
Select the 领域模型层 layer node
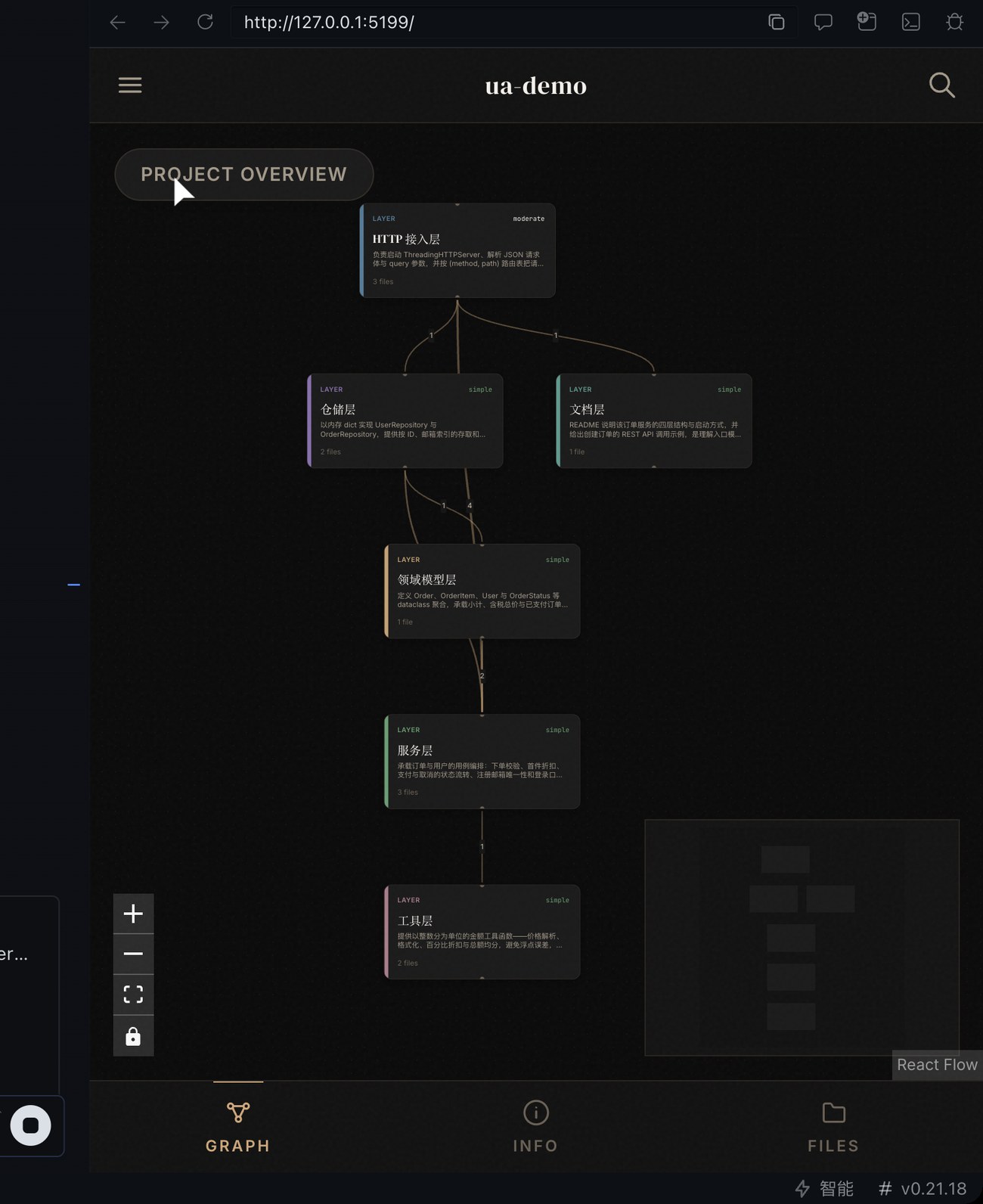pyautogui.click(x=482, y=591)
